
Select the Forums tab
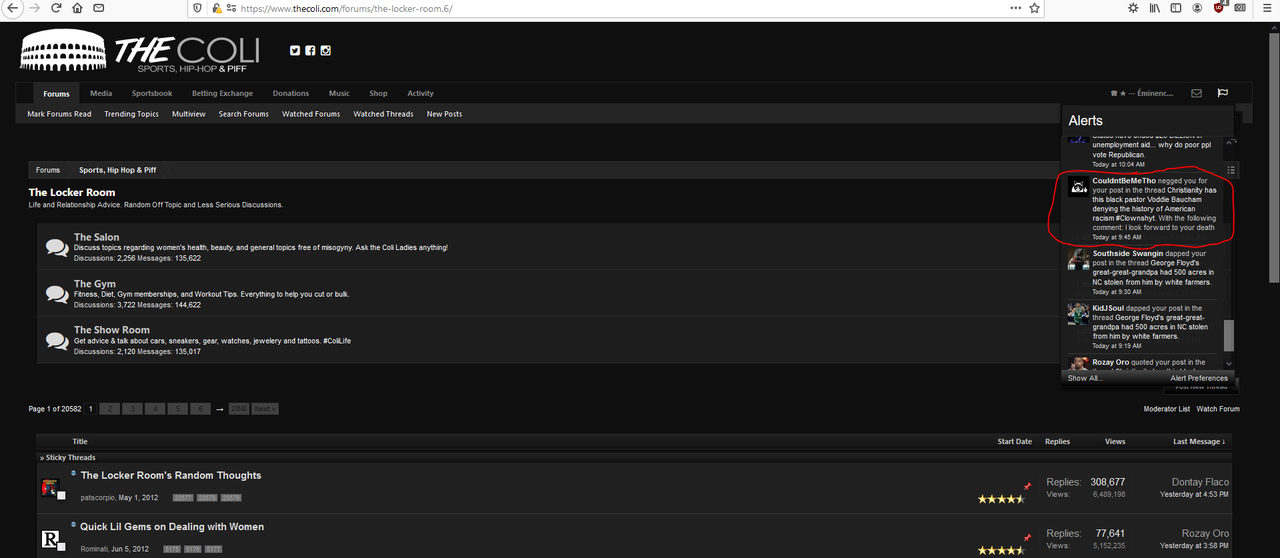[57, 94]
